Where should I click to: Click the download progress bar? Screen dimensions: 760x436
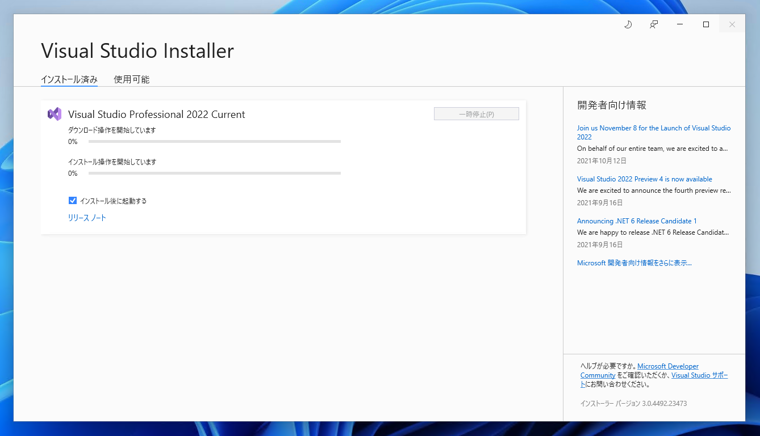coord(215,141)
